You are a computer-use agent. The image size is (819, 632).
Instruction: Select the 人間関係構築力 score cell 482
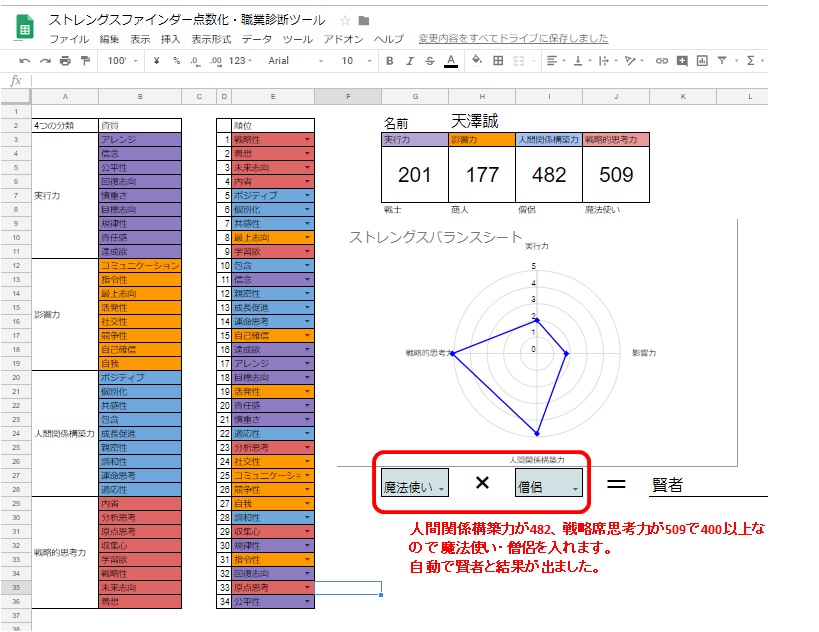click(549, 174)
